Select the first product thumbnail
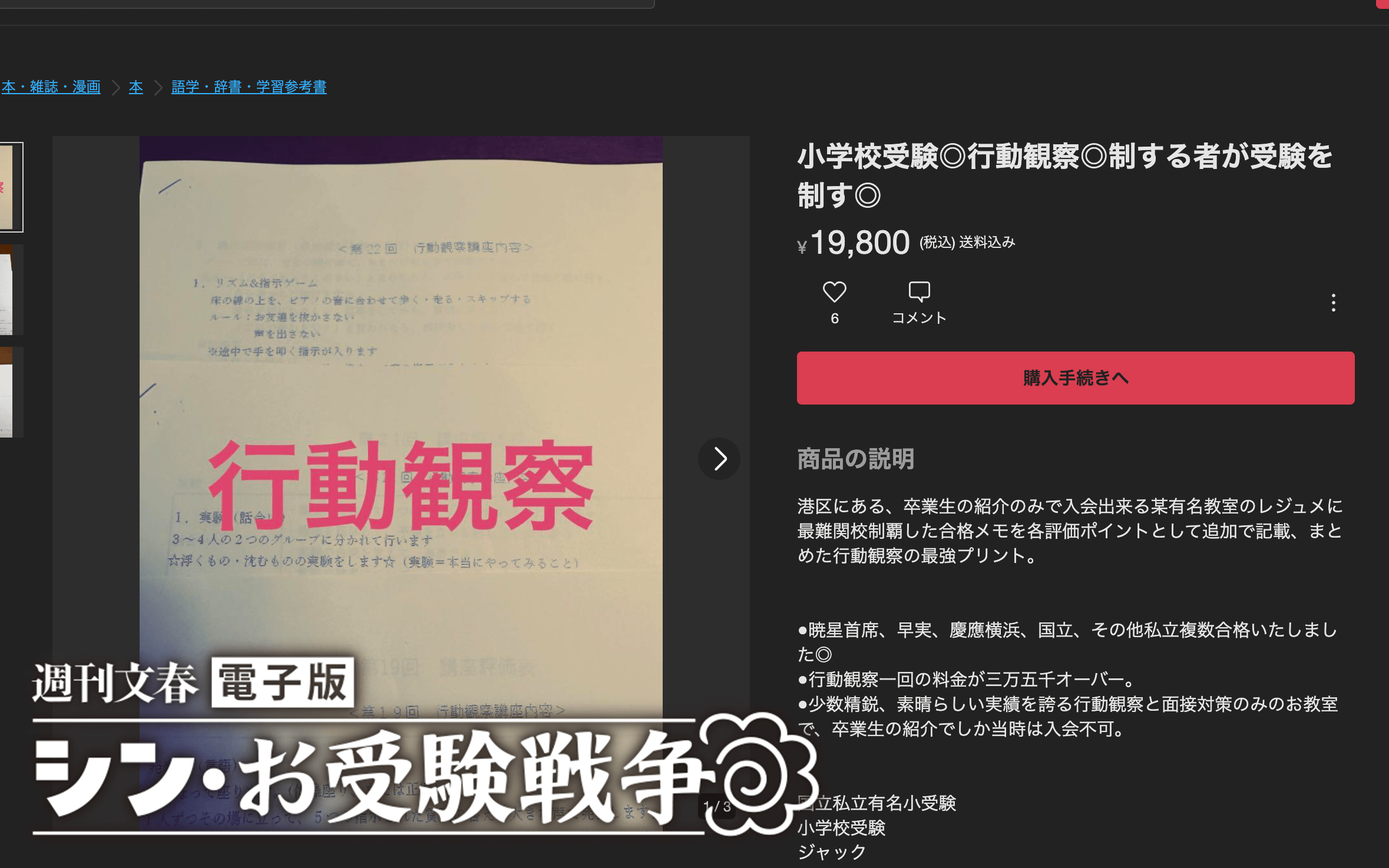Viewport: 1389px width, 868px height. 11,187
